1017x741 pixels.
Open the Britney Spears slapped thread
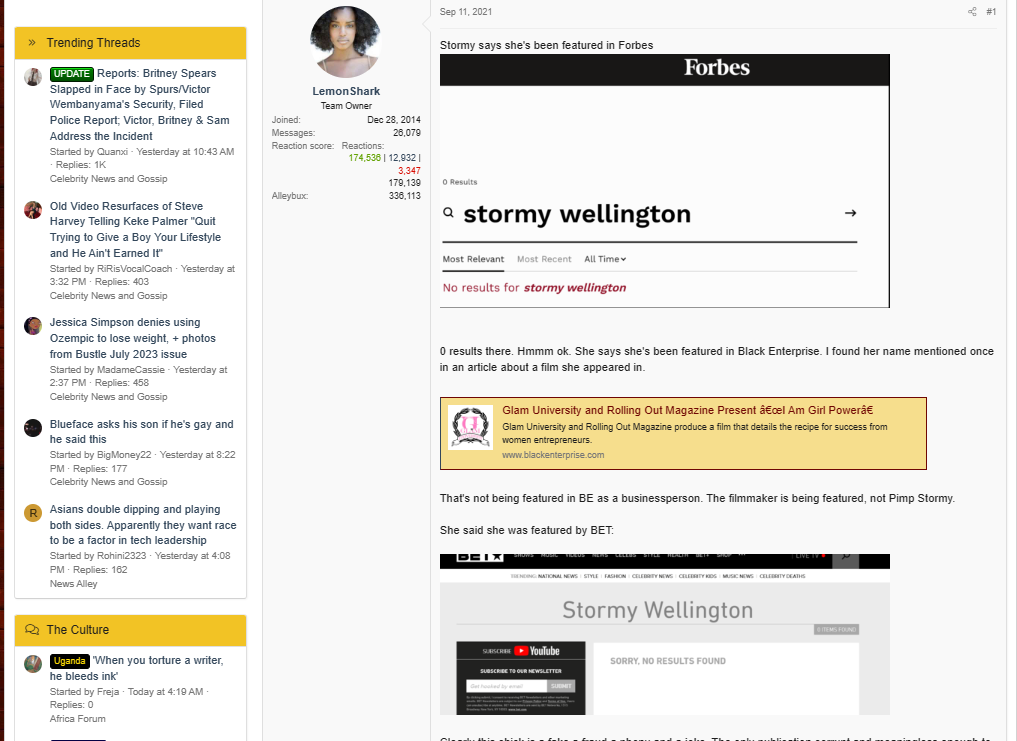[139, 104]
